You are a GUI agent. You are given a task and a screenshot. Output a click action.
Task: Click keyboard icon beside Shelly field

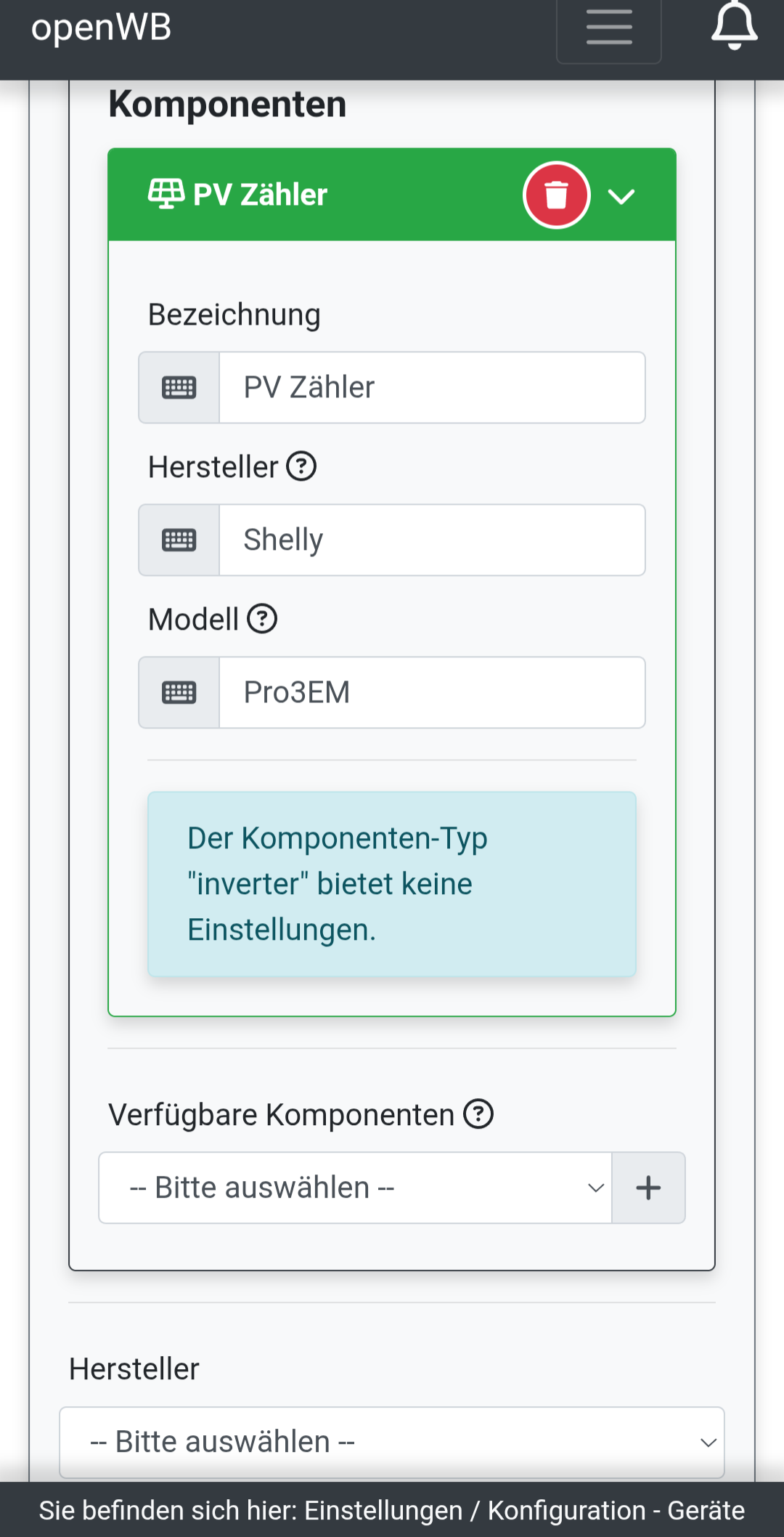179,540
